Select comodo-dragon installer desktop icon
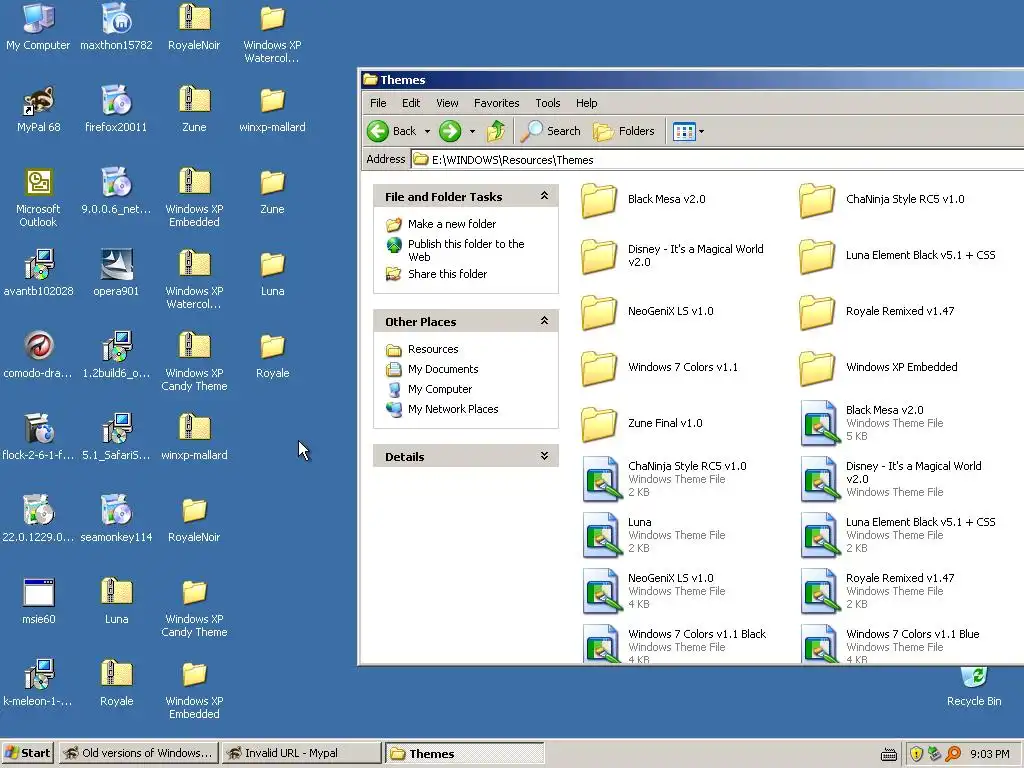The image size is (1024, 768). click(38, 356)
